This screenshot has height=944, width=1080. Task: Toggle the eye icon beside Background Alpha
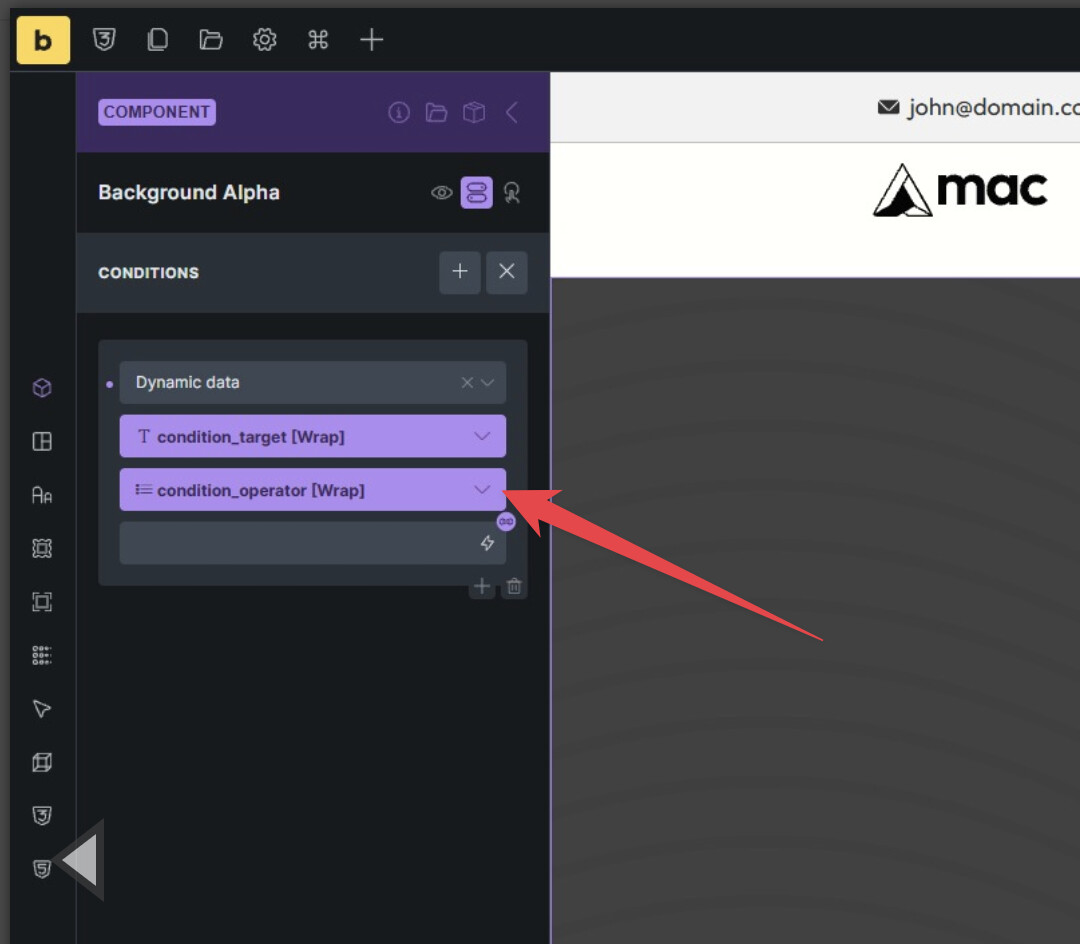pos(441,193)
